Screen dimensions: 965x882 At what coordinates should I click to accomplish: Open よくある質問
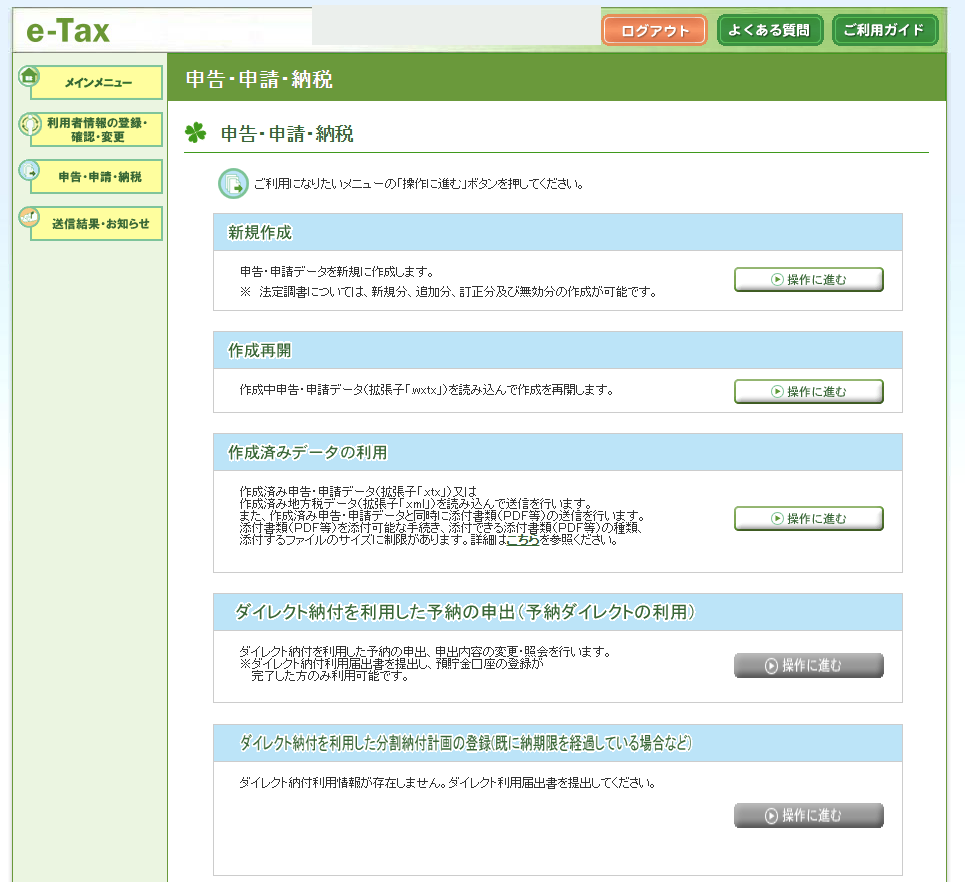click(769, 30)
